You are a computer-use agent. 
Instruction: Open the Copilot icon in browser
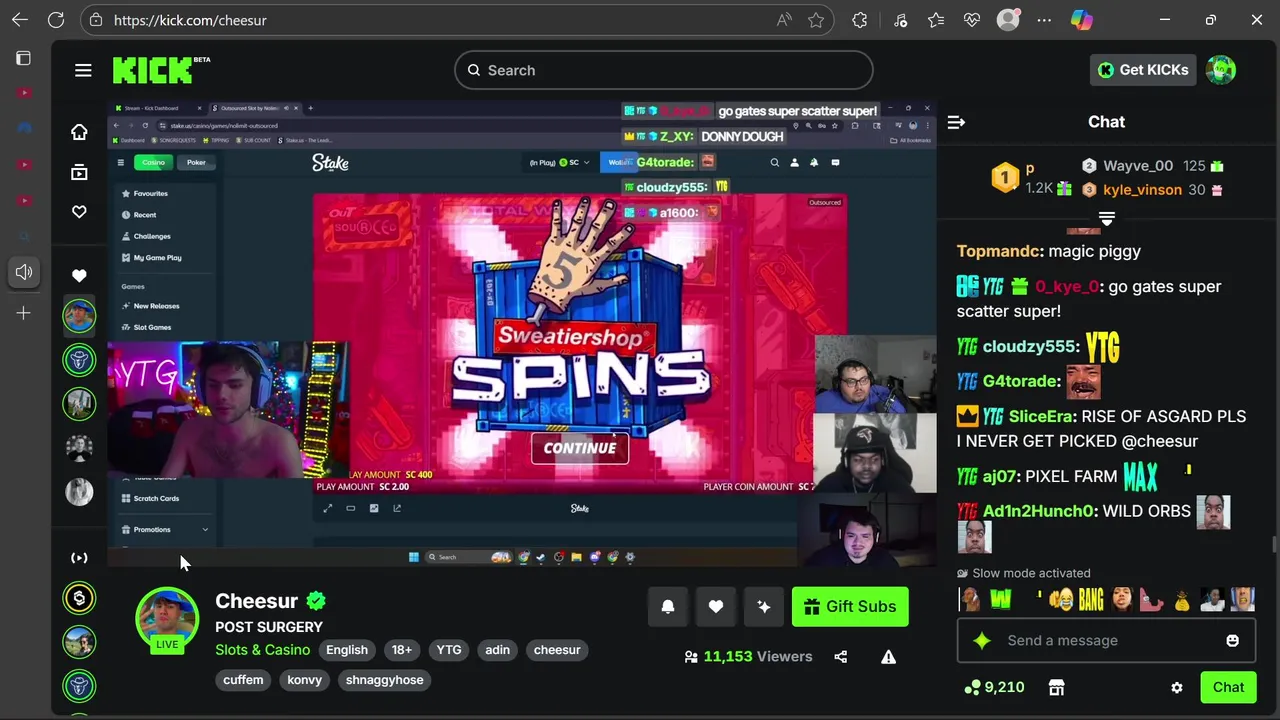1081,20
